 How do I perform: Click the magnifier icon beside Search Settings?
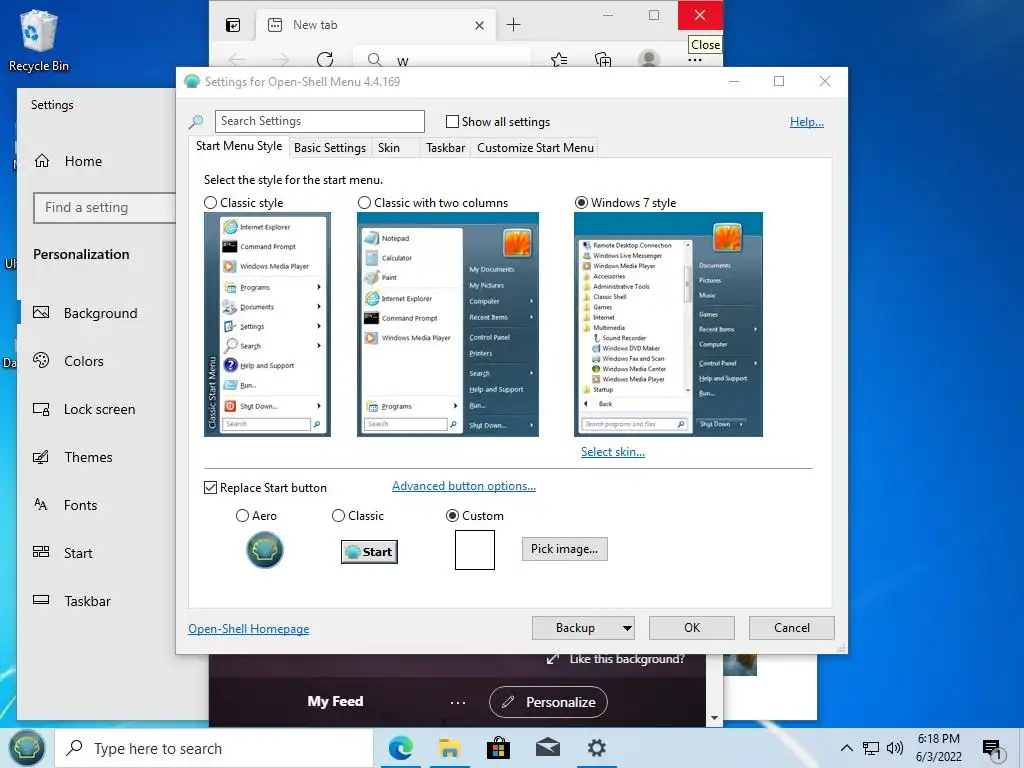pos(196,121)
